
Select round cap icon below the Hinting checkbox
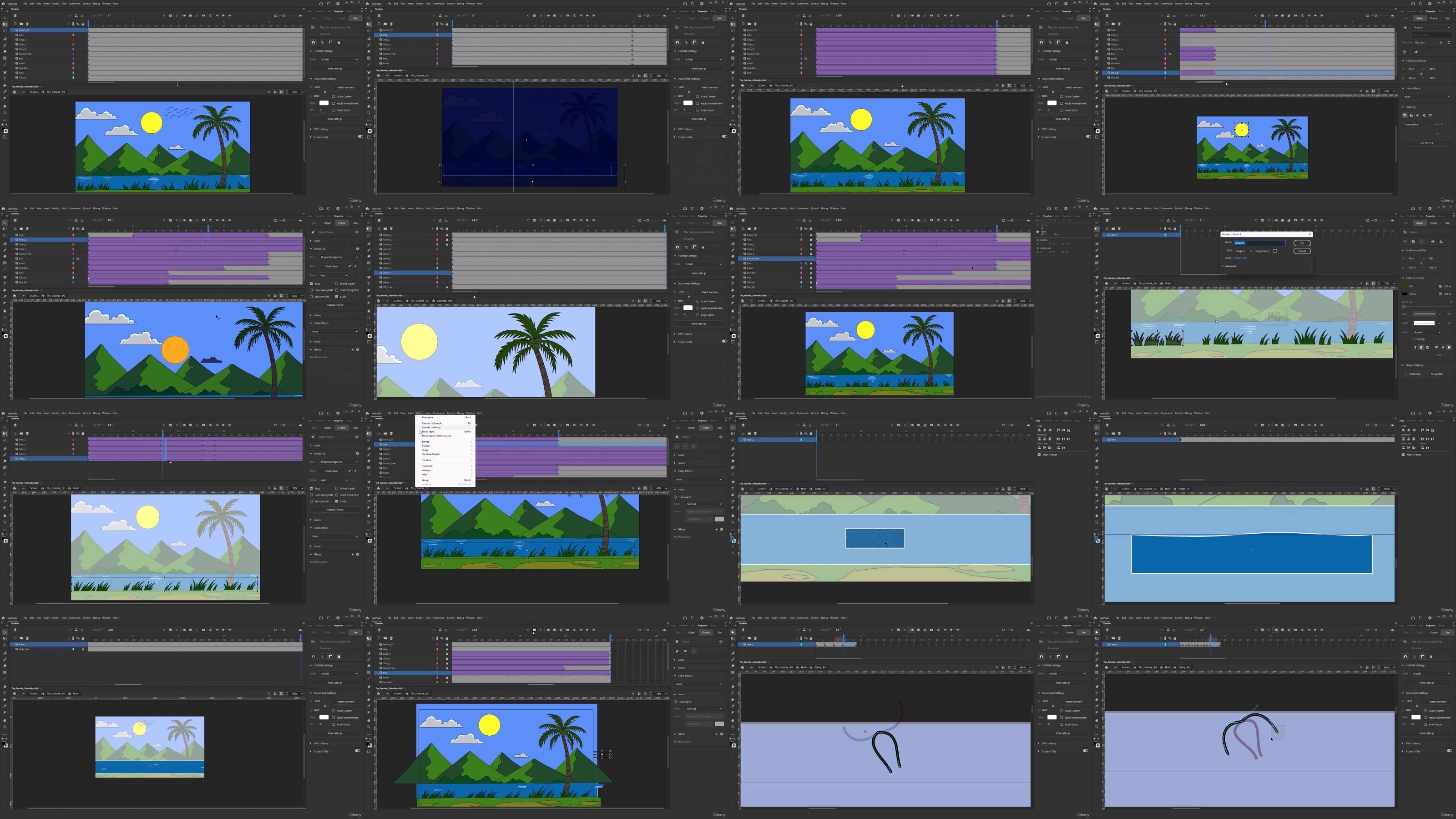point(1421,348)
